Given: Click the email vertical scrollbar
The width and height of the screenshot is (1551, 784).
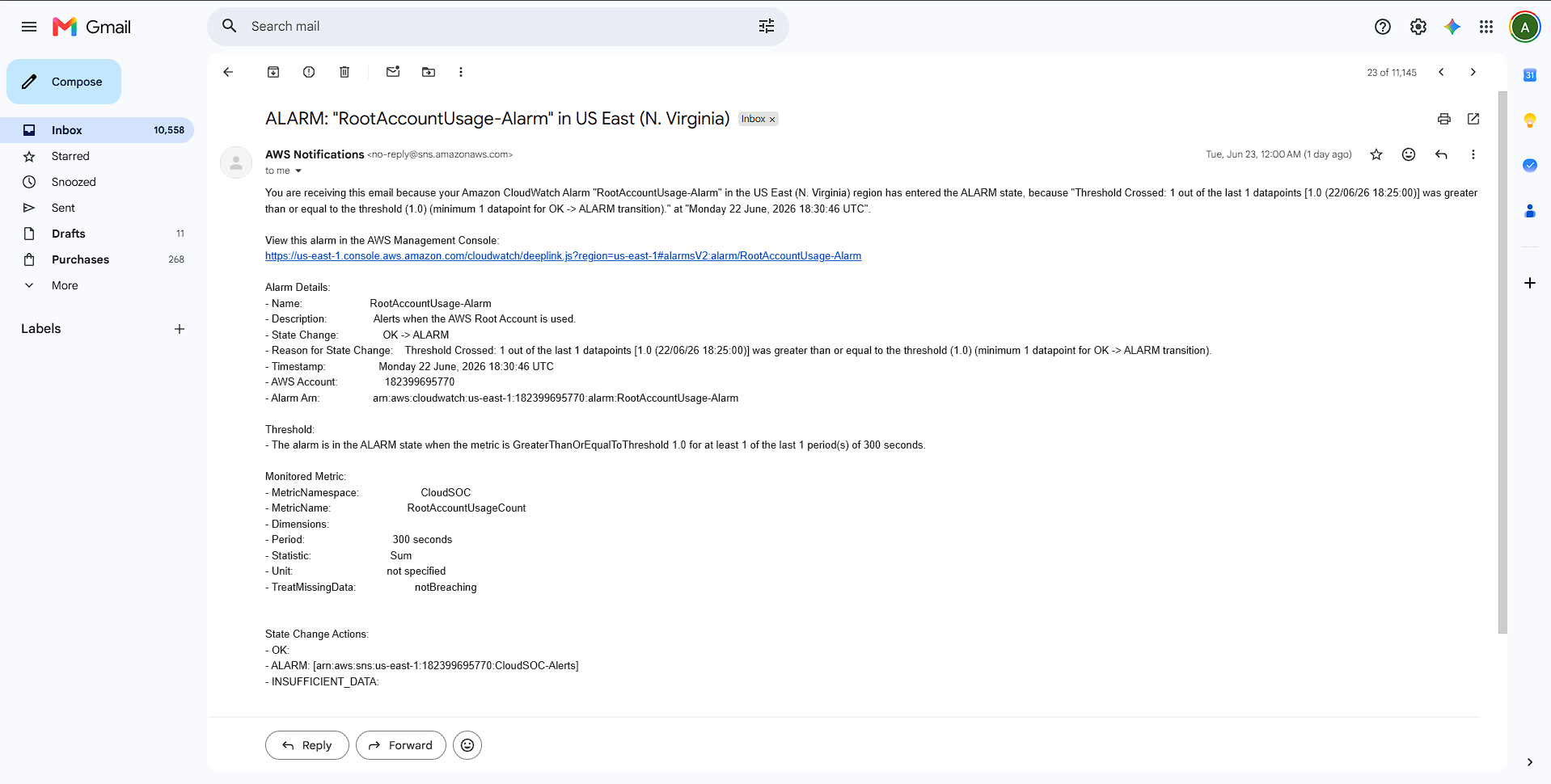Looking at the screenshot, I should pos(1502,362).
